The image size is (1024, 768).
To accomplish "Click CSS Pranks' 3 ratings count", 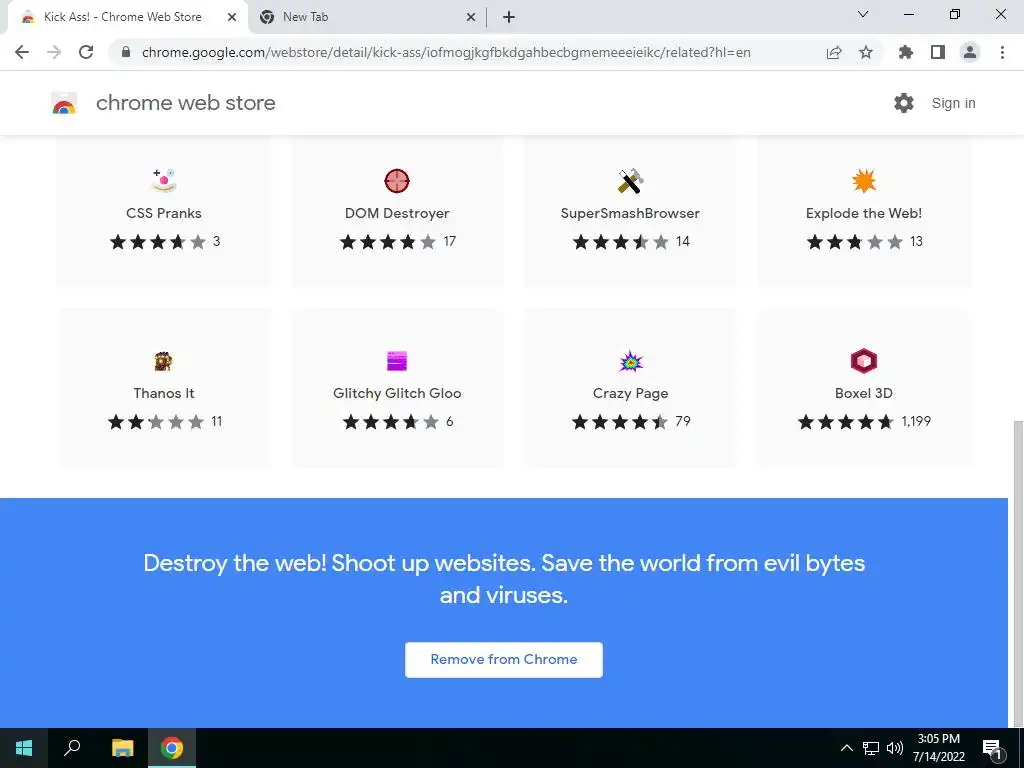I will pyautogui.click(x=217, y=242).
